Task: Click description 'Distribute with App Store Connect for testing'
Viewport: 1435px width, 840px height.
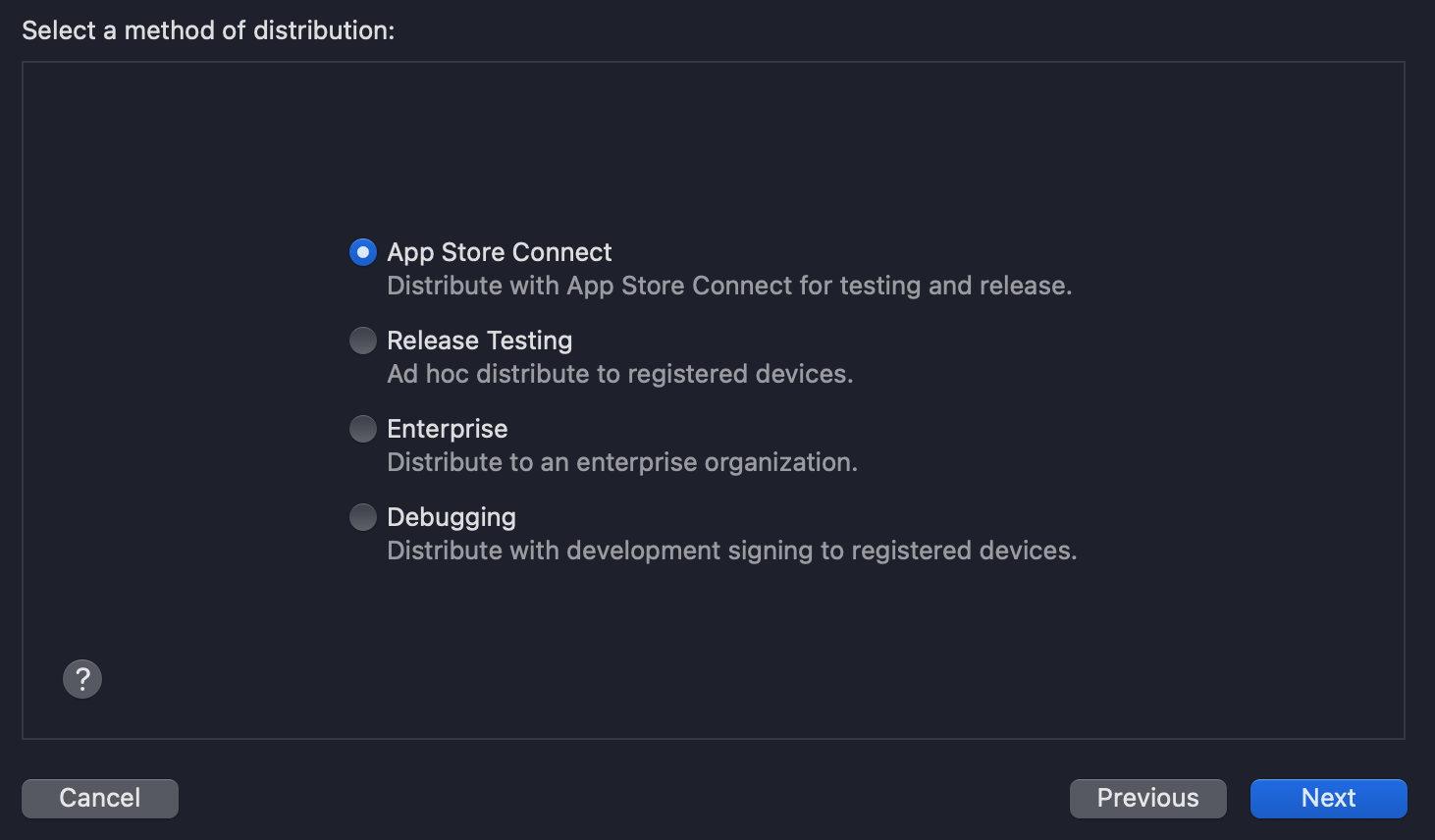Action: [x=729, y=286]
